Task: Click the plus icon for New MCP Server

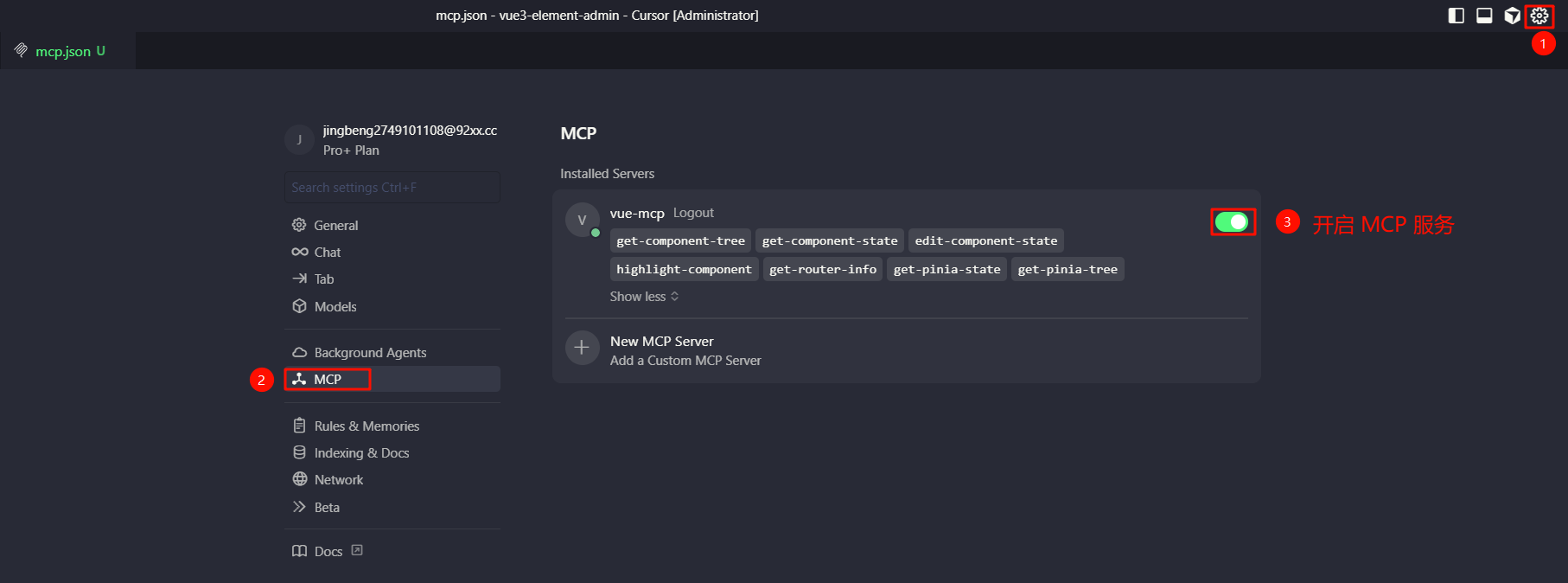Action: pyautogui.click(x=582, y=348)
